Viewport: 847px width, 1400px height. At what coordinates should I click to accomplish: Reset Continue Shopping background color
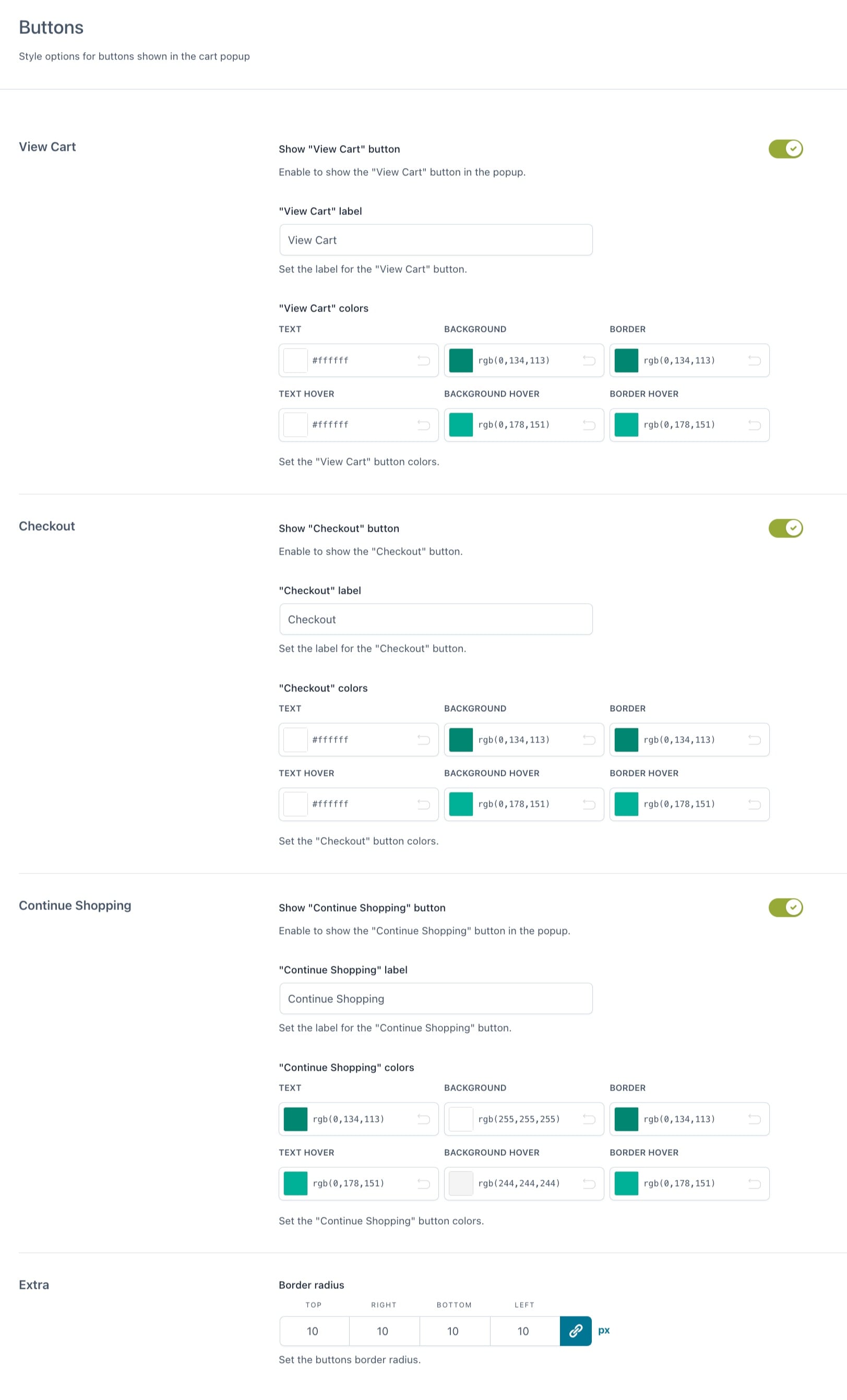(x=589, y=1119)
